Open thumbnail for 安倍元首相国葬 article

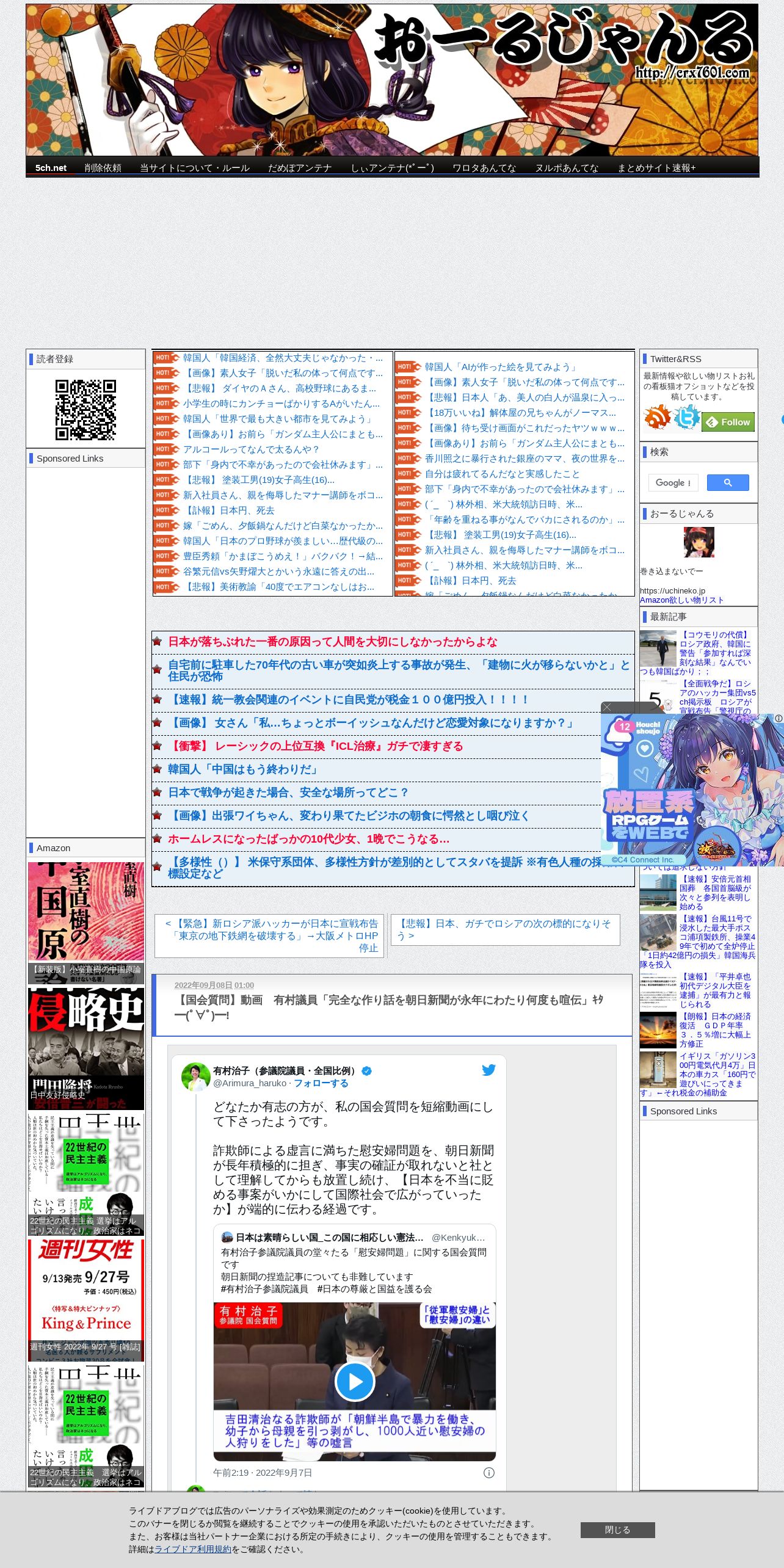[x=658, y=893]
